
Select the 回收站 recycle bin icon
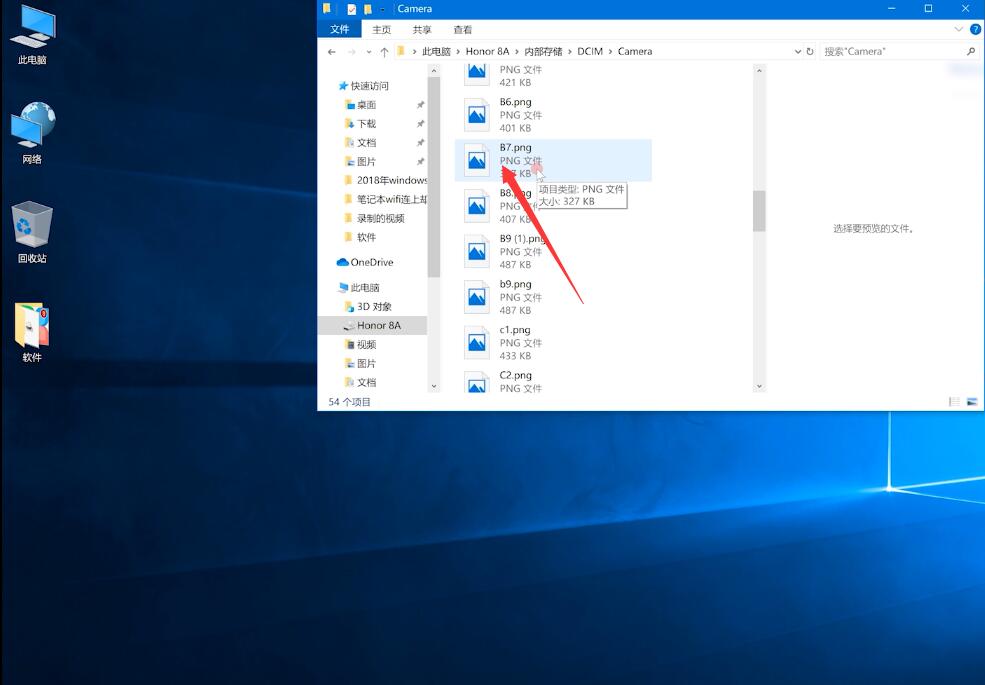tap(32, 232)
